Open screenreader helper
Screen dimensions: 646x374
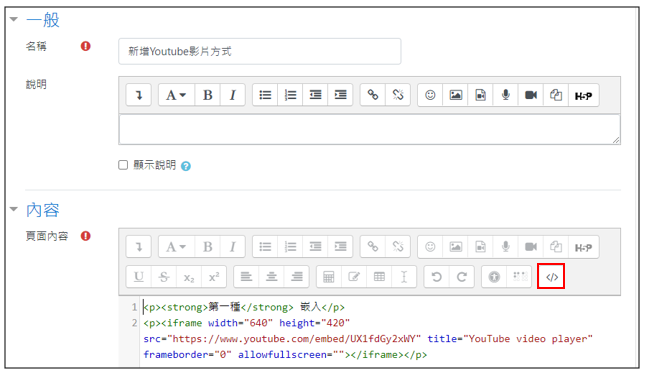(x=519, y=276)
